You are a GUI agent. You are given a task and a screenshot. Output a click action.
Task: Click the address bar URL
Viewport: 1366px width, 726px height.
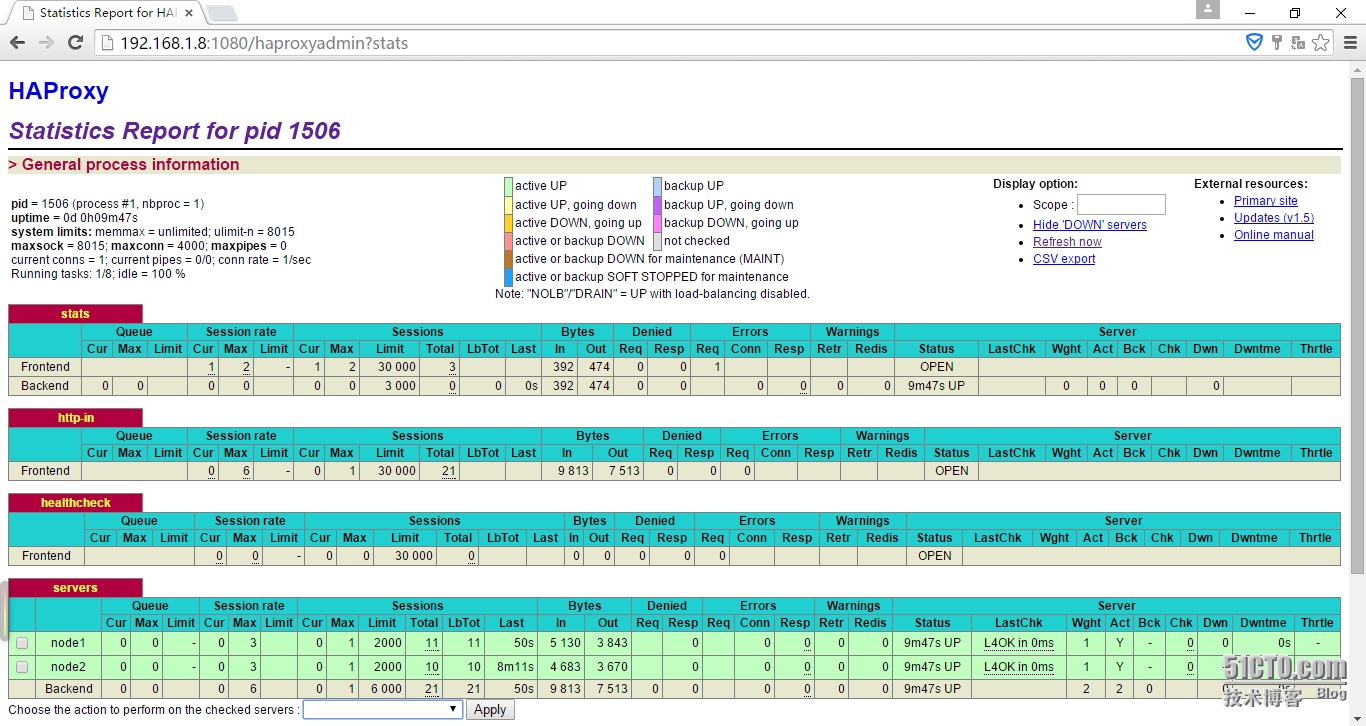point(264,43)
